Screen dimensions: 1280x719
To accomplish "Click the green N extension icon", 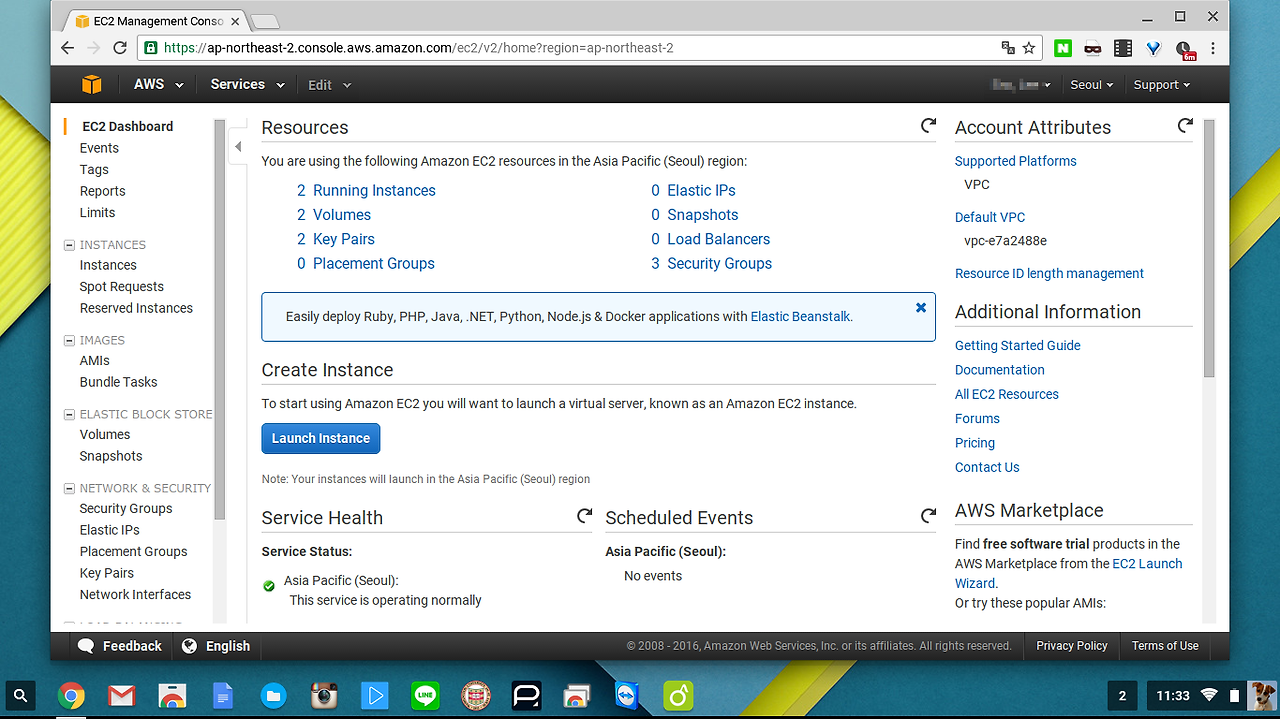I will [x=1063, y=48].
